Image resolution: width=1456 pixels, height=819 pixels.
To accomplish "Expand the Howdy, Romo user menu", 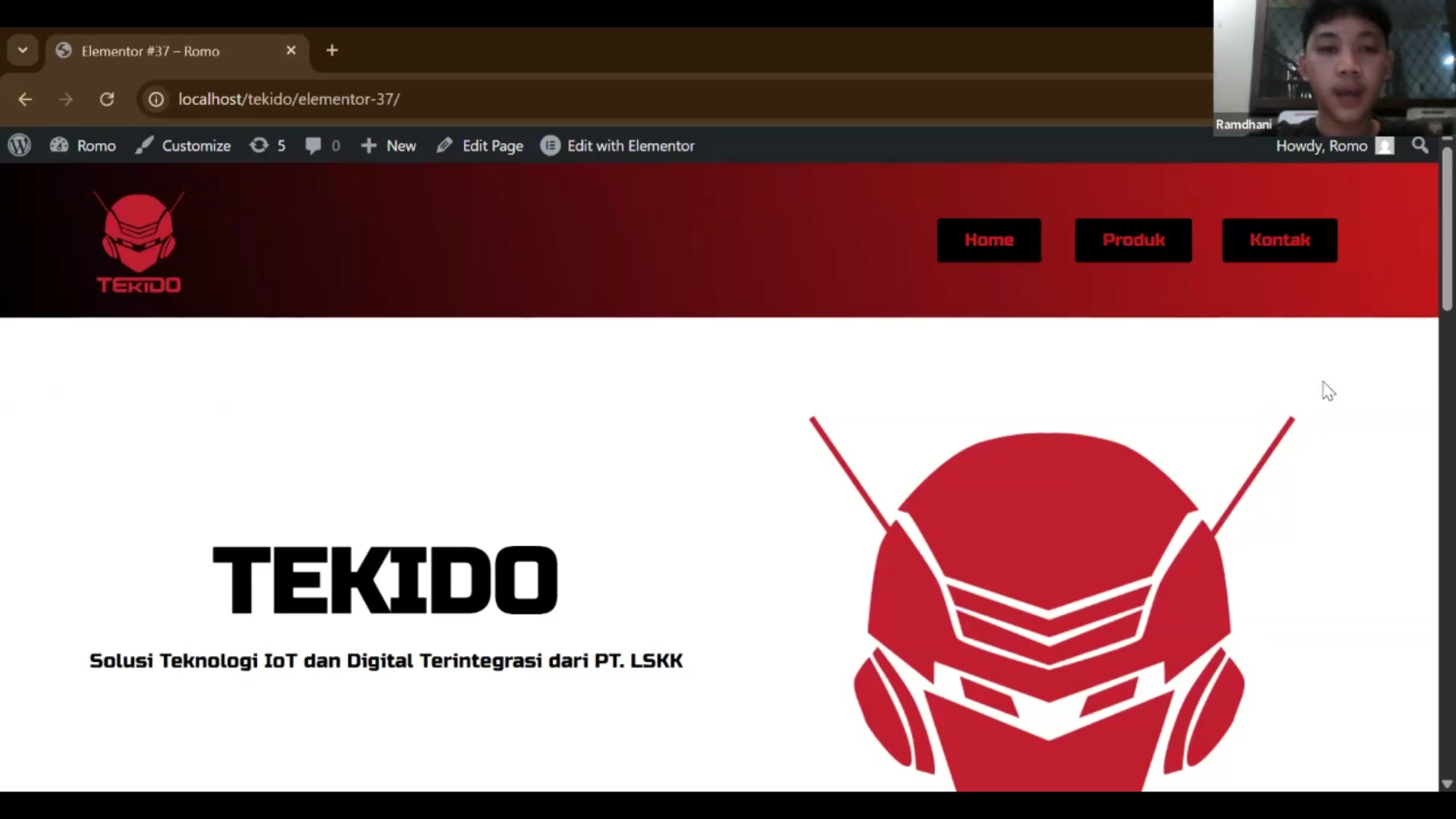I will [1323, 146].
